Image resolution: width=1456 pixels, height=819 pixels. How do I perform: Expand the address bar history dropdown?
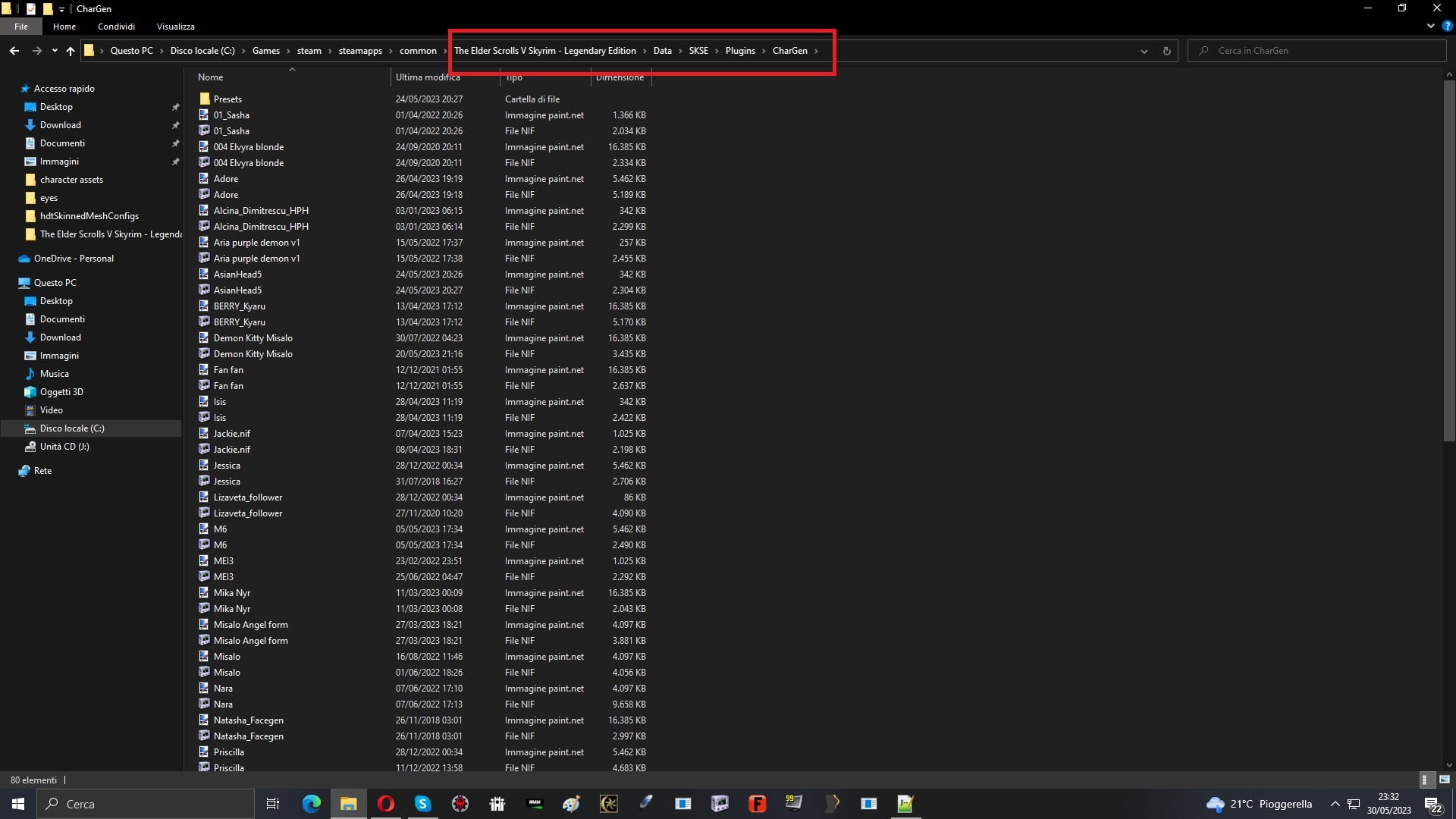tap(1144, 51)
